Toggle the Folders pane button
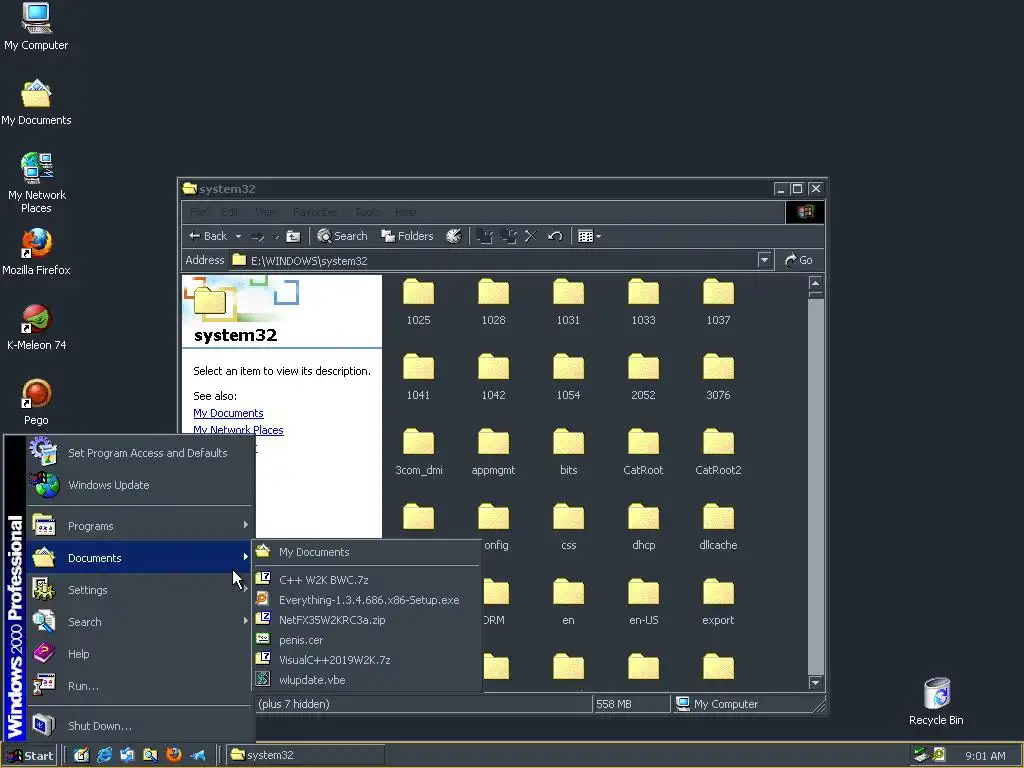1024x768 pixels. coord(408,236)
